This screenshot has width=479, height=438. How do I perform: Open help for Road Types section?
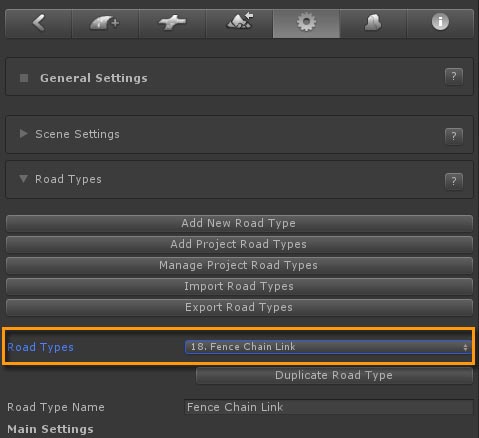[x=454, y=181]
